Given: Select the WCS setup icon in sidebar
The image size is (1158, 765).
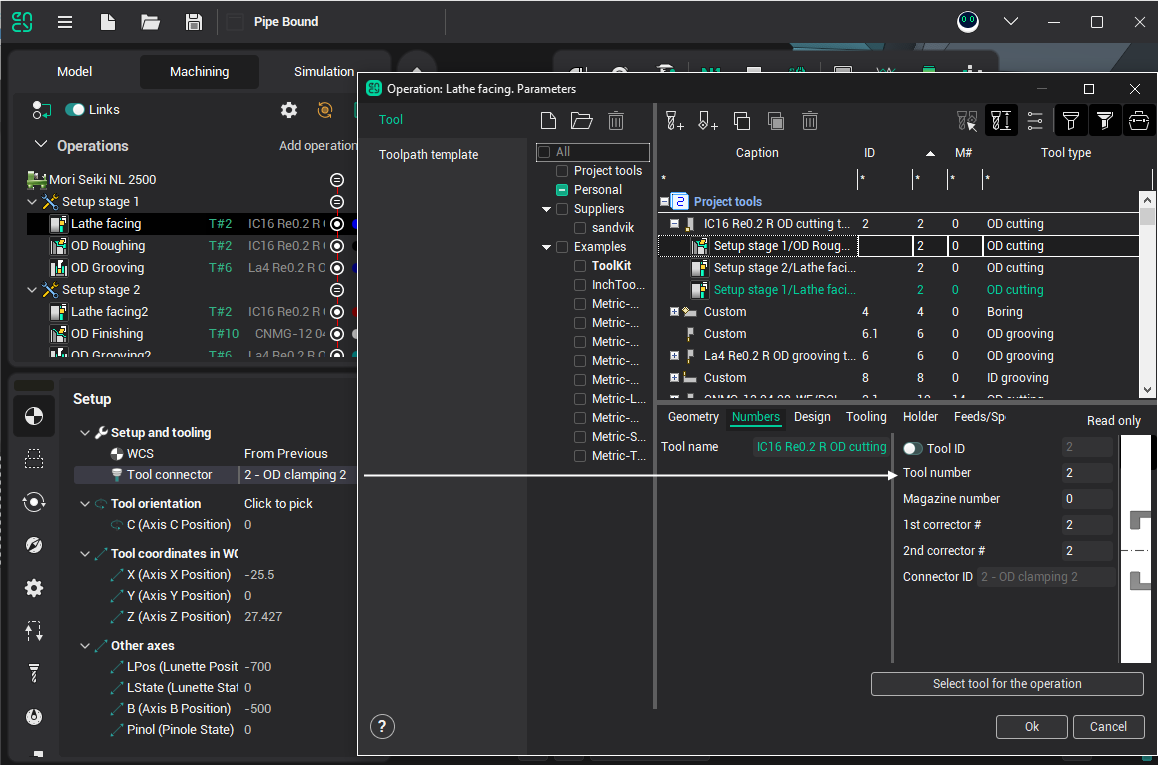Looking at the screenshot, I should coord(34,416).
